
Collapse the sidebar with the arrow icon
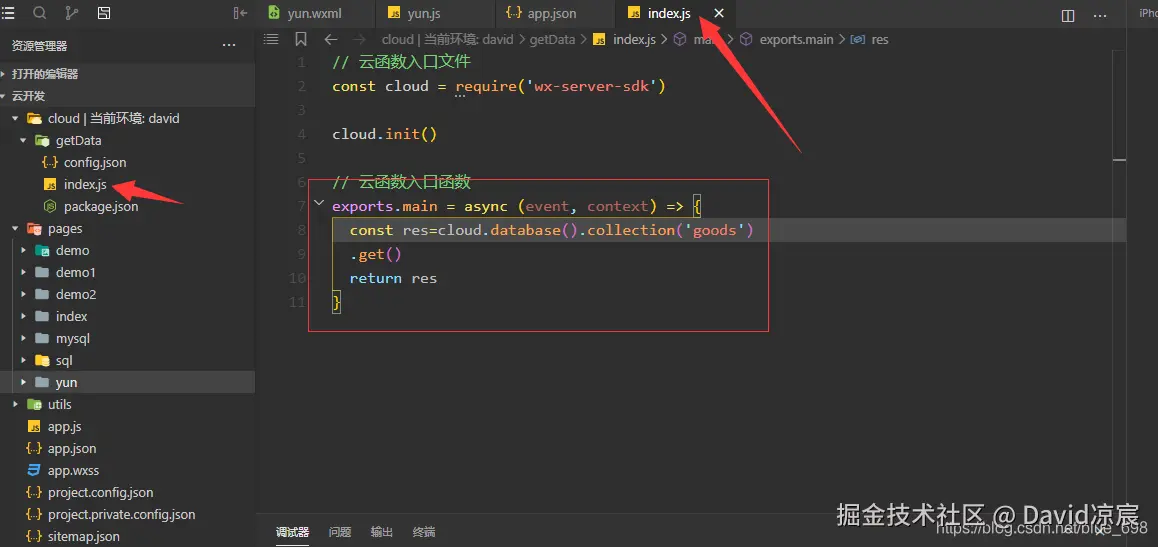[240, 13]
